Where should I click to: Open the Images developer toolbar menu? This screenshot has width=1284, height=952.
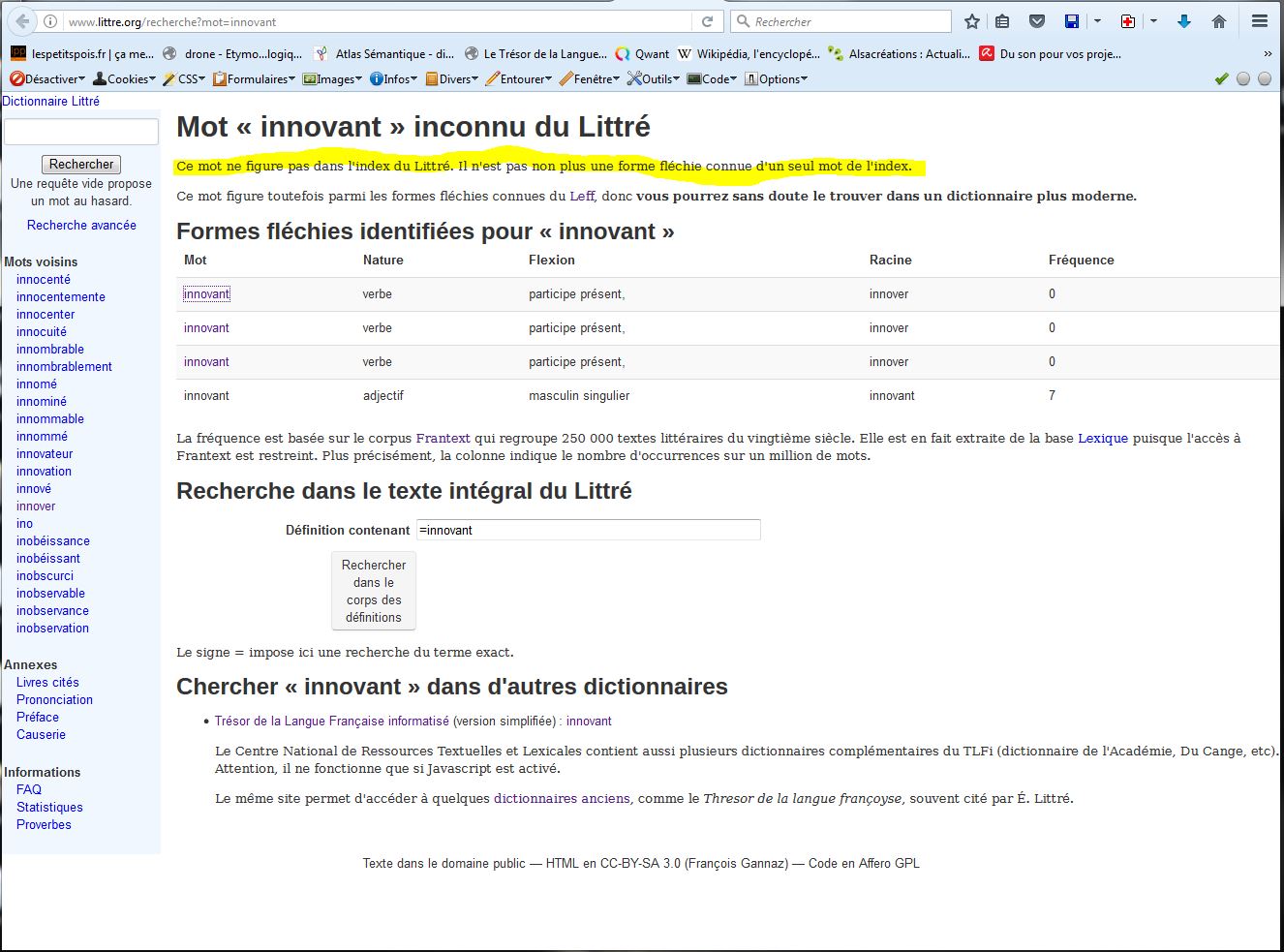point(332,79)
